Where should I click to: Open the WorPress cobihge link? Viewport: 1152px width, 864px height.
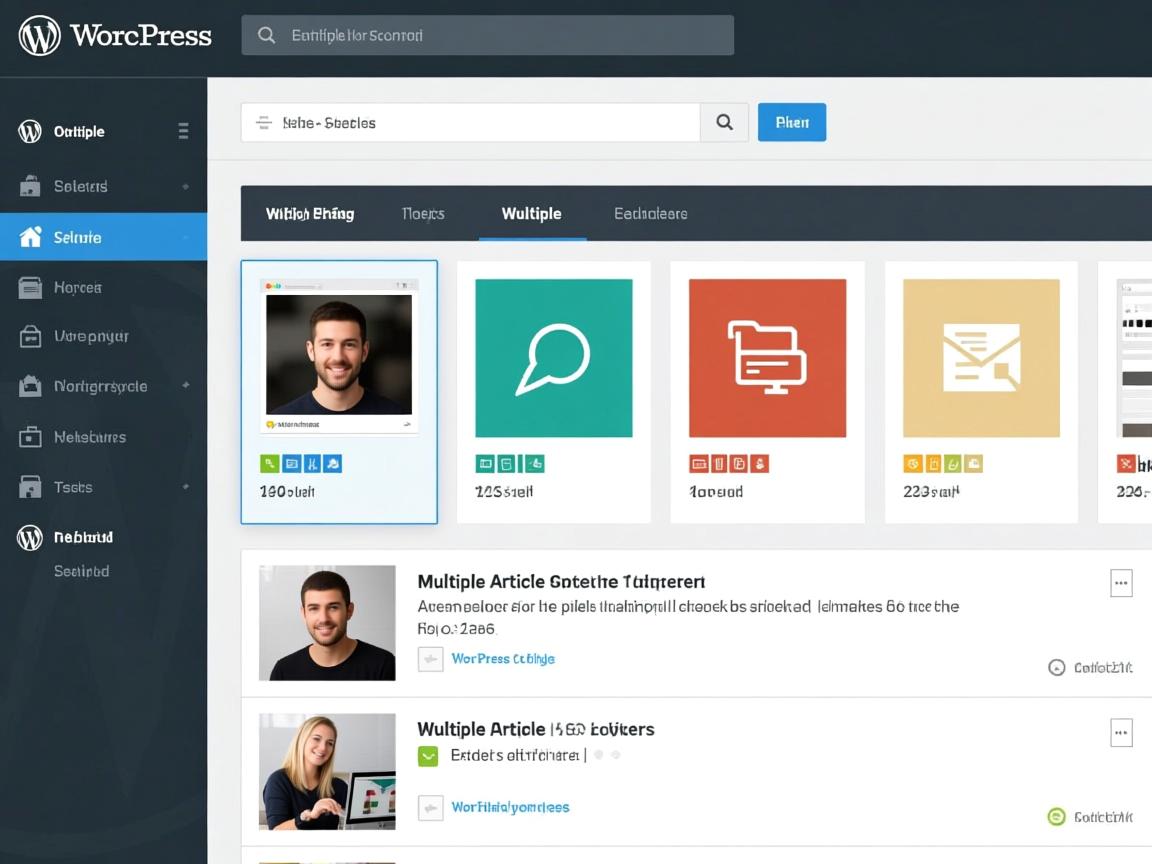503,659
